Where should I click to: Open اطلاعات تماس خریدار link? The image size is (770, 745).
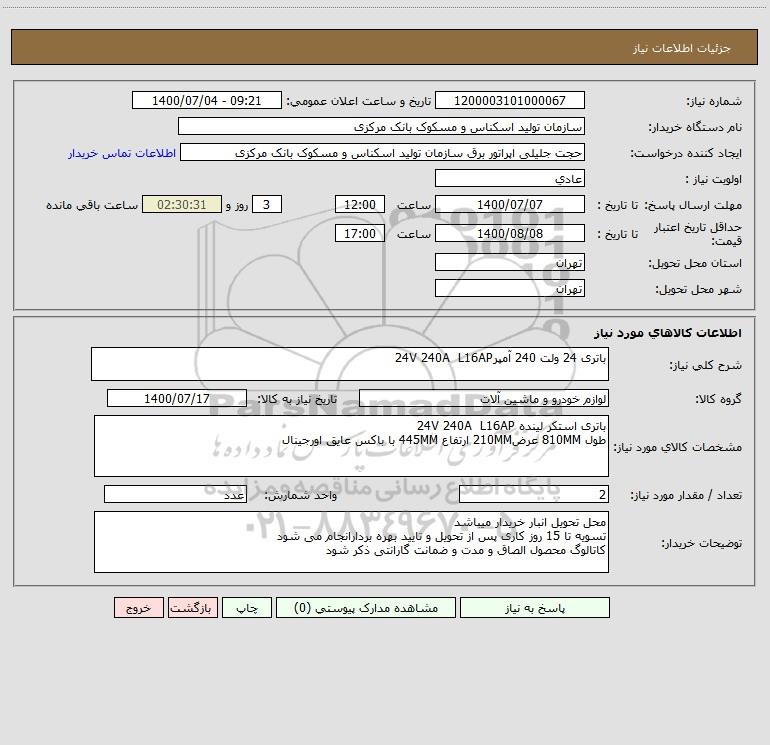122,153
